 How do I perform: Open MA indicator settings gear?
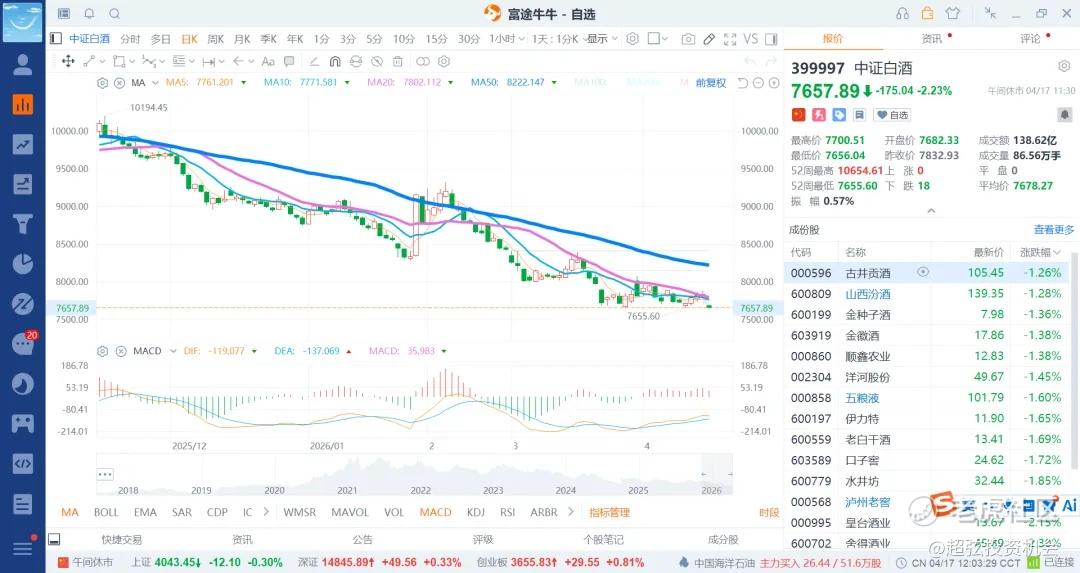[x=103, y=83]
